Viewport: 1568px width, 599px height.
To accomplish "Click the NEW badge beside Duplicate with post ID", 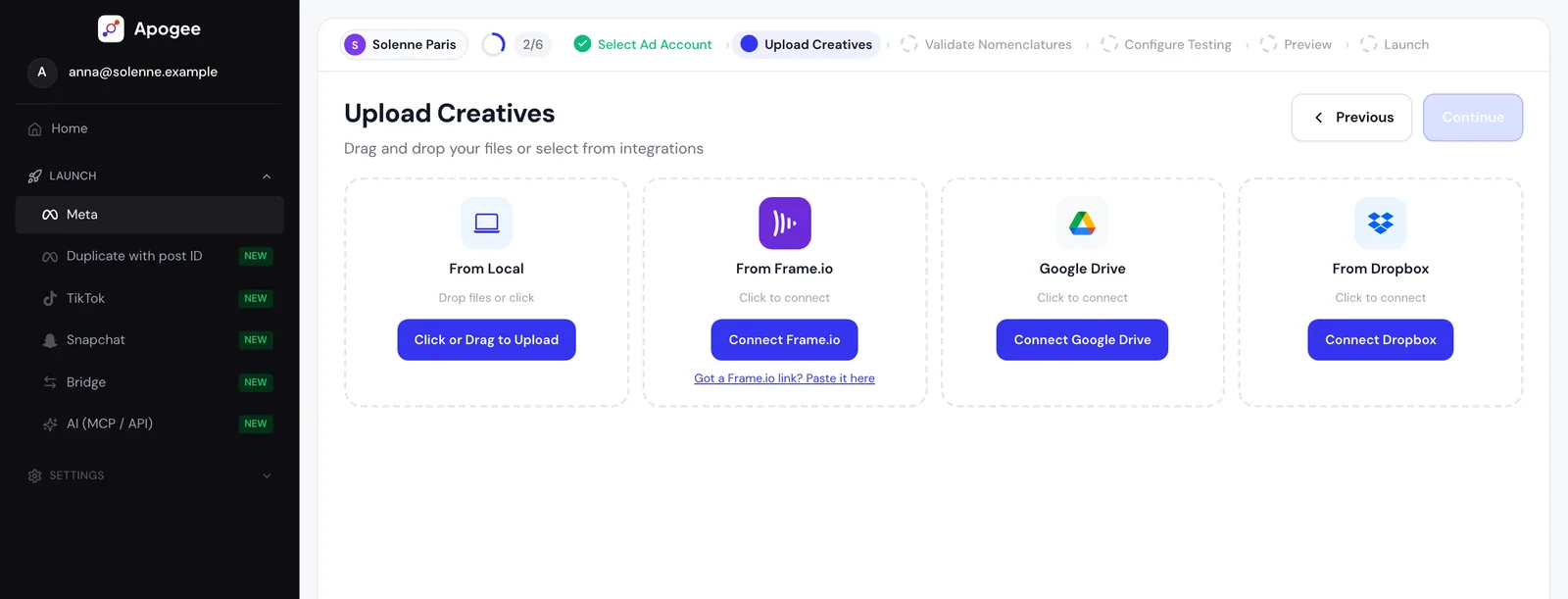I will click(256, 256).
